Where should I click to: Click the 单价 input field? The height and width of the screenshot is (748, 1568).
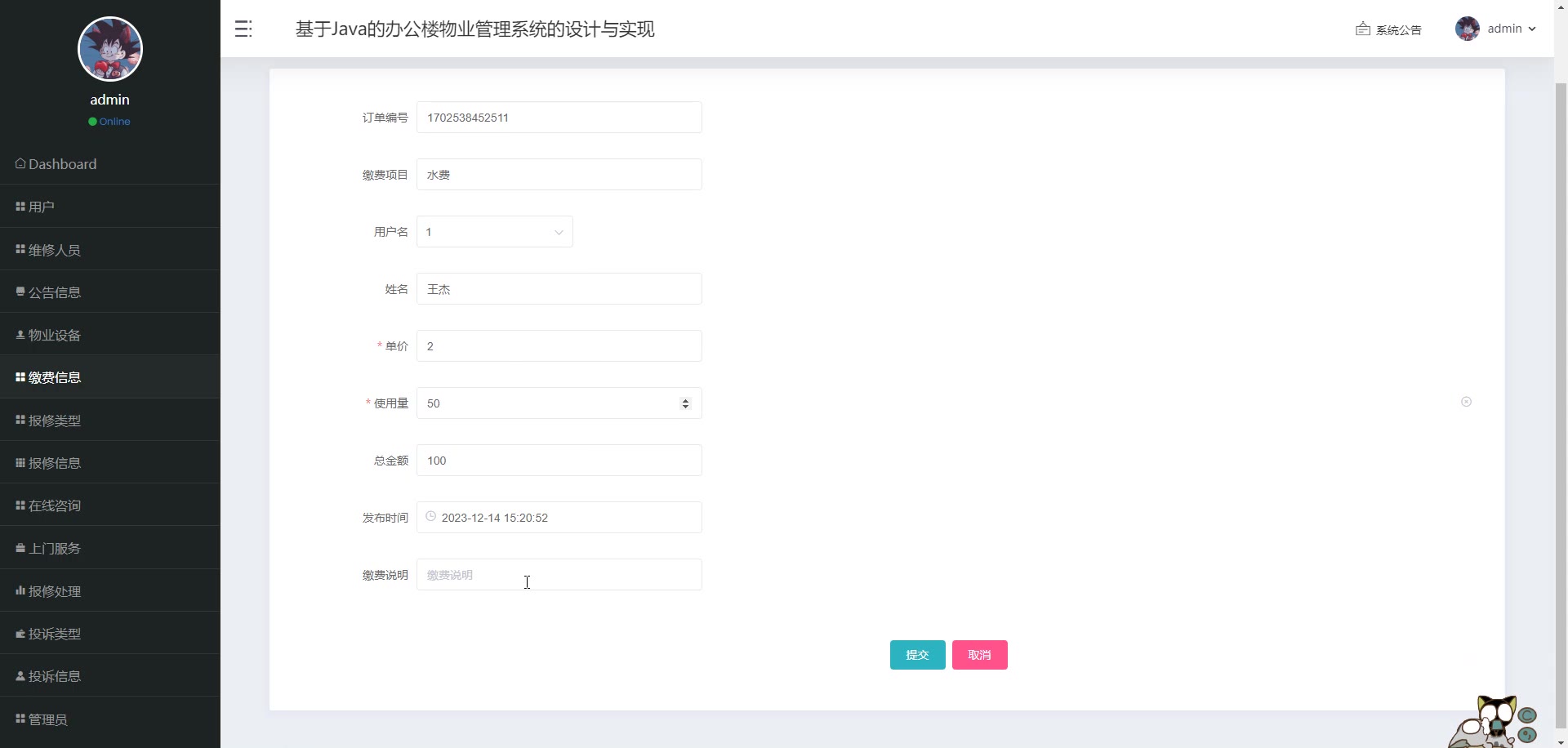pos(559,346)
